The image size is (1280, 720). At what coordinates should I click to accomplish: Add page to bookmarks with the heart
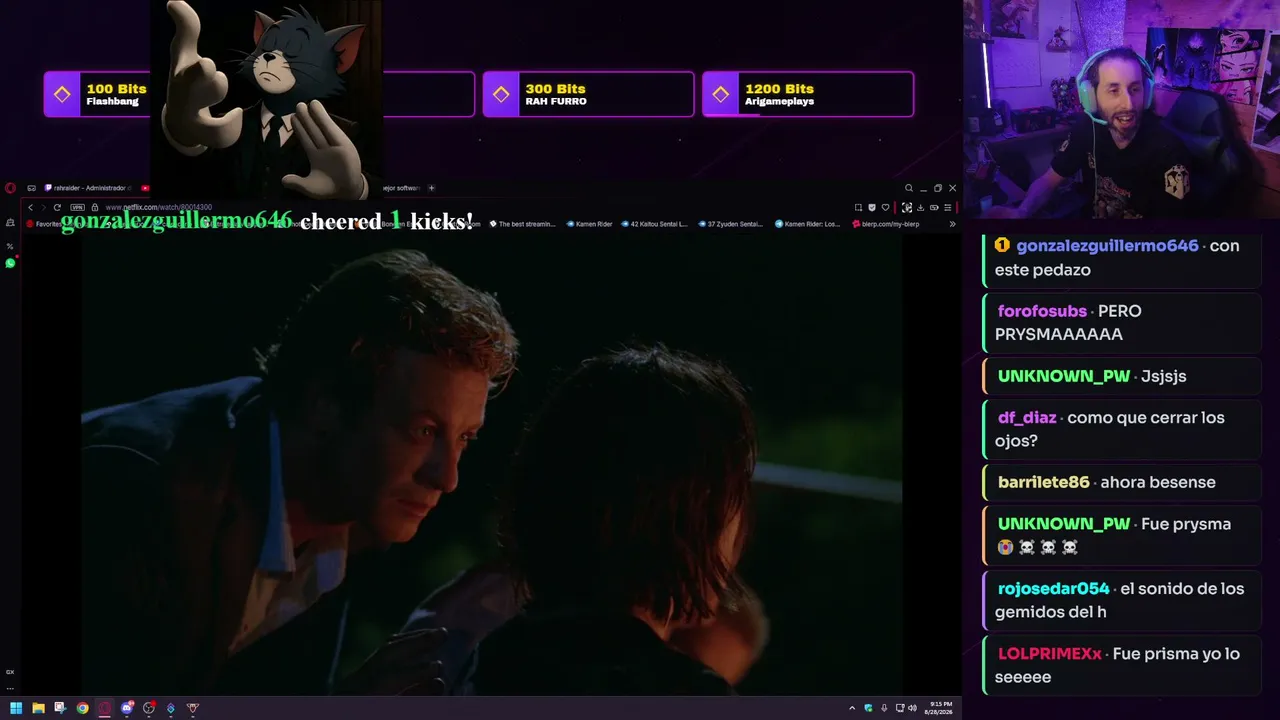pos(885,207)
